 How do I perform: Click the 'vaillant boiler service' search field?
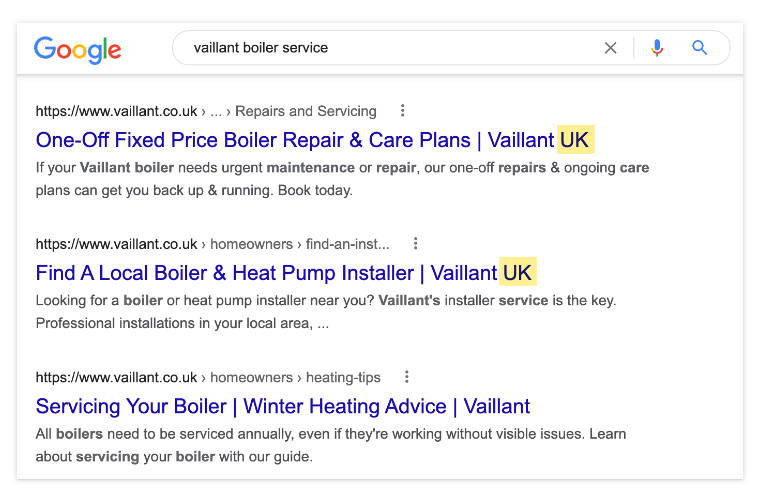(x=390, y=48)
